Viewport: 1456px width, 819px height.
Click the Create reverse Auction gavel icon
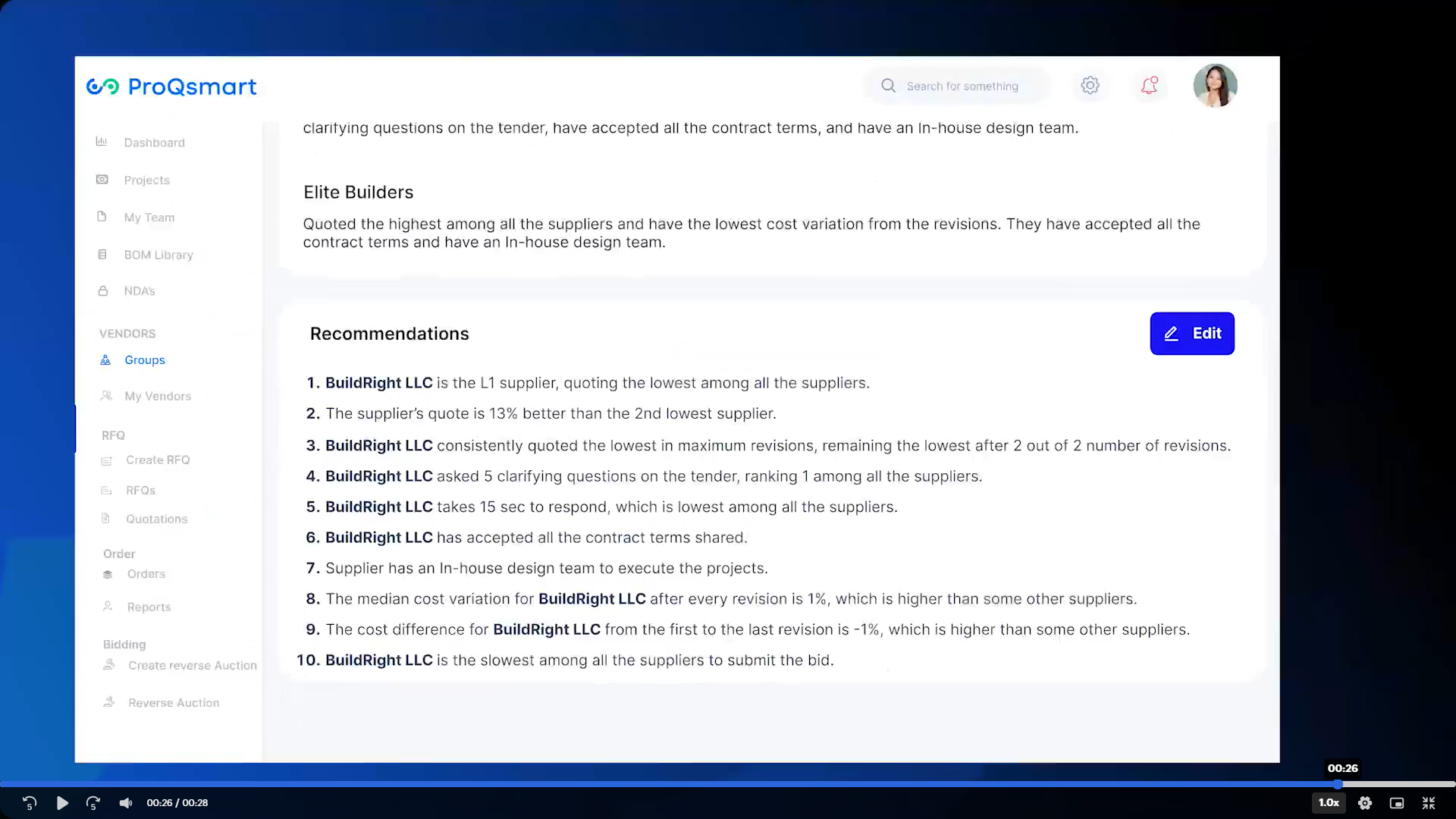109,665
